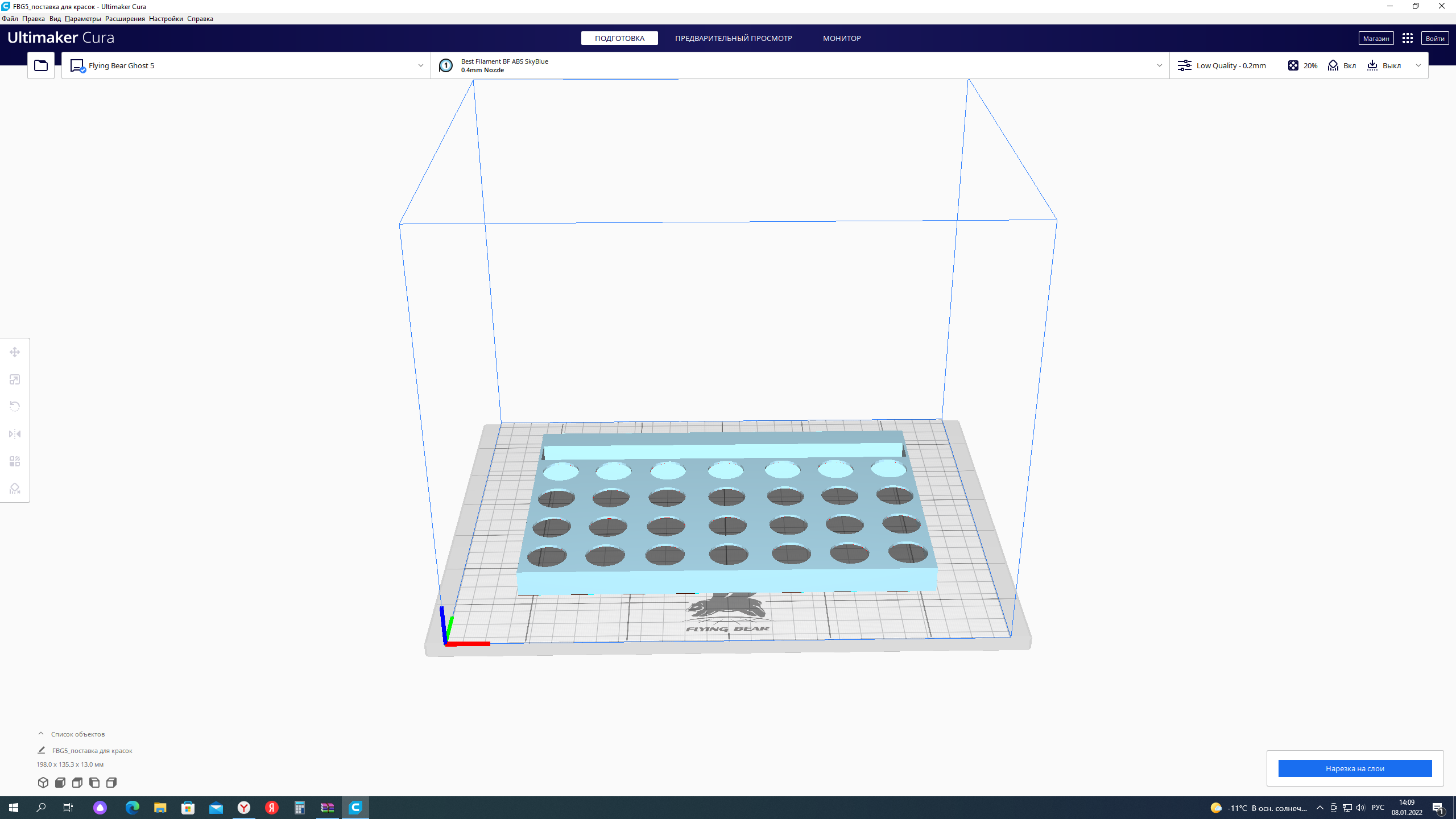Viewport: 1456px width, 819px height.
Task: Open Per Model Settings tool
Action: 15,461
